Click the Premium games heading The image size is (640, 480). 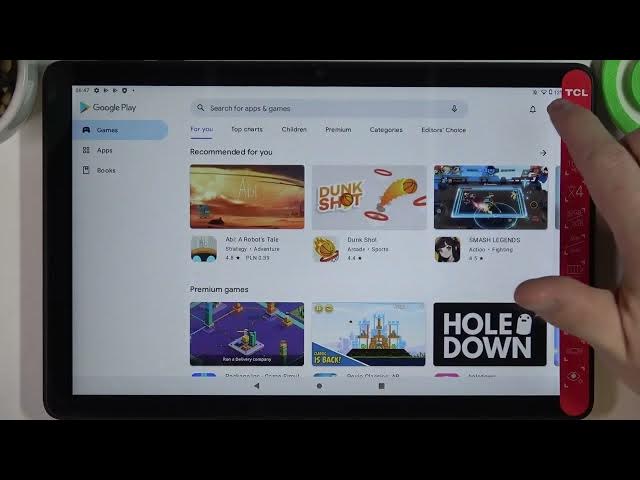point(219,289)
